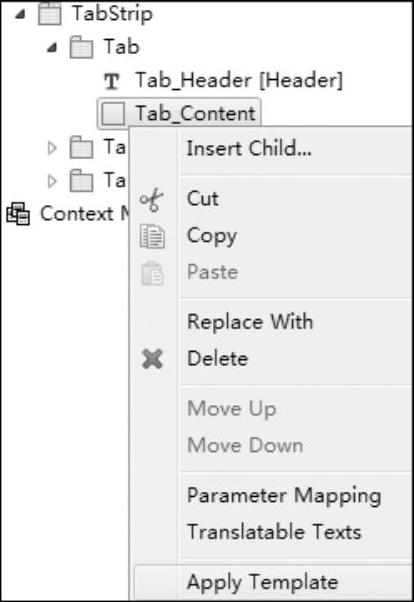Screen dimensions: 414x602
Task: Select Tab_Header [Header] tree item
Action: click(x=238, y=81)
